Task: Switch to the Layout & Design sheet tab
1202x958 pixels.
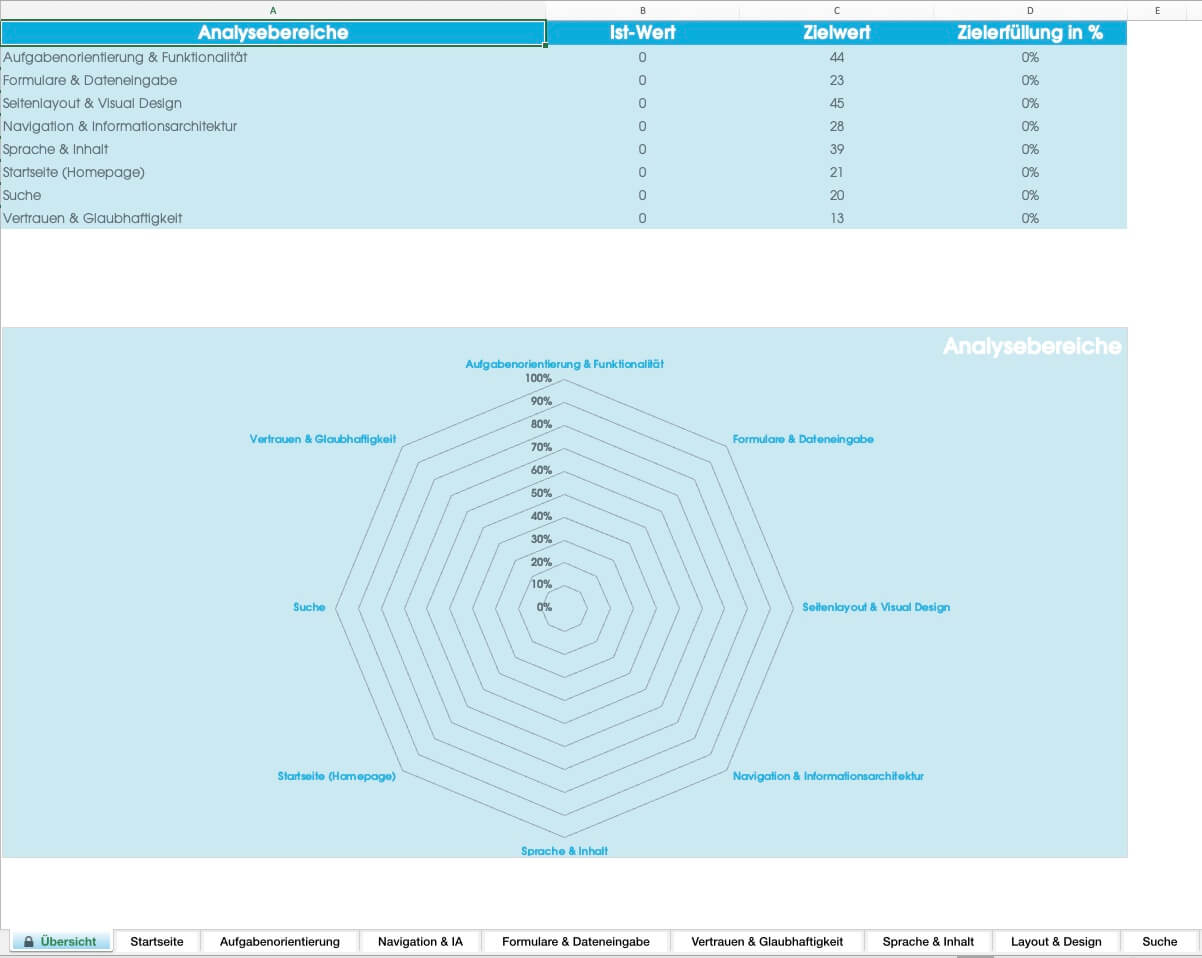Action: point(1056,942)
